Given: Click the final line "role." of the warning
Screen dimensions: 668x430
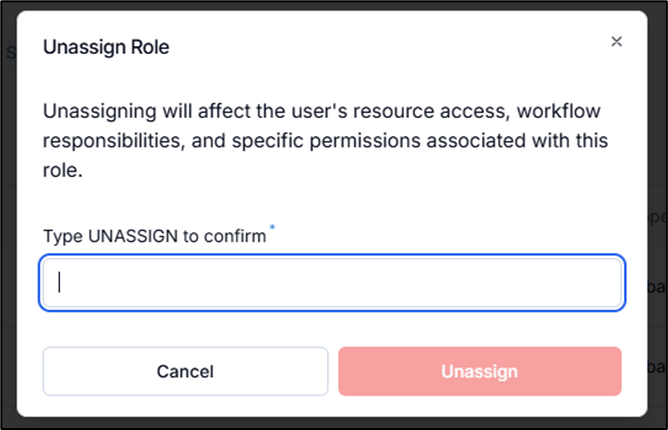Looking at the screenshot, I should pos(61,171).
